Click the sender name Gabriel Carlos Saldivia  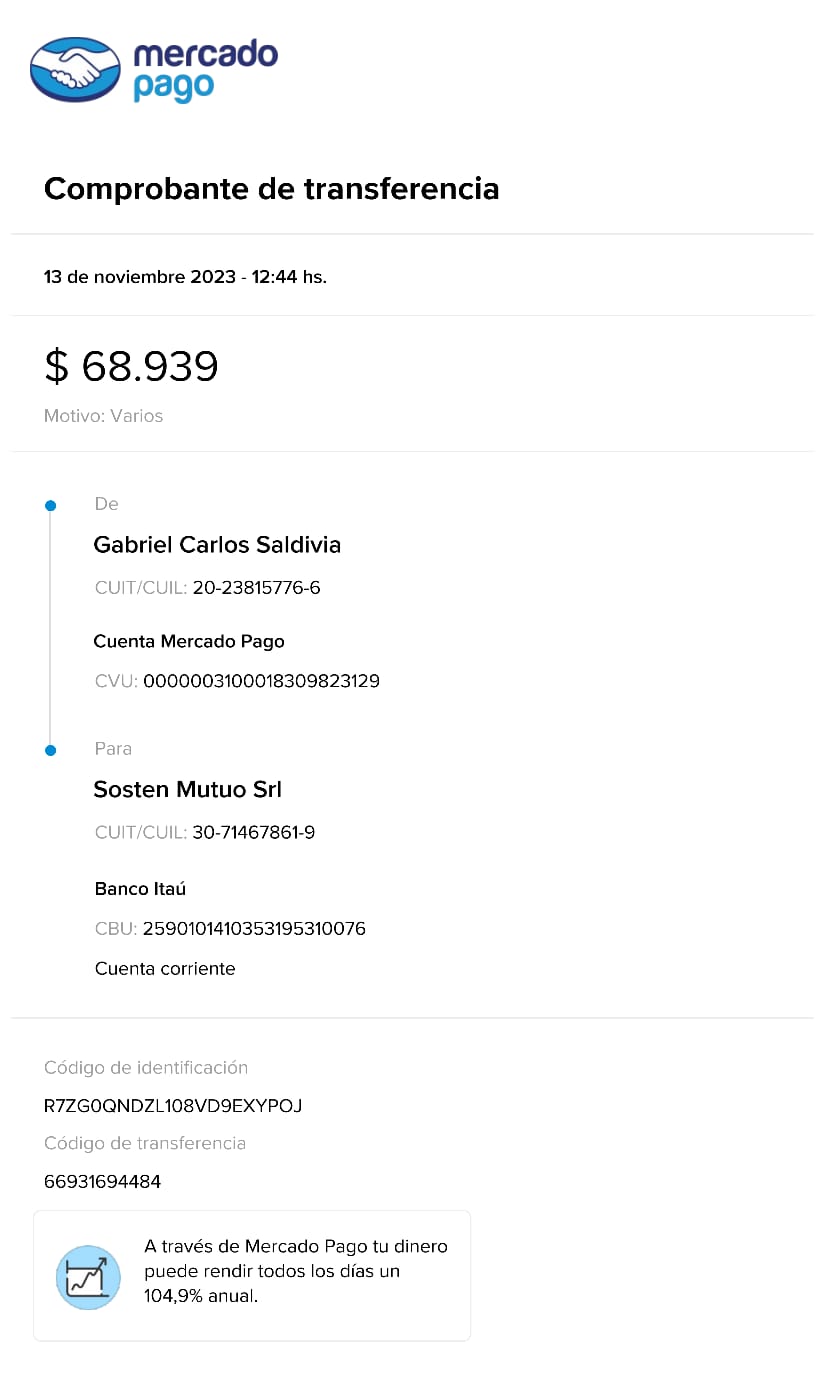(217, 545)
